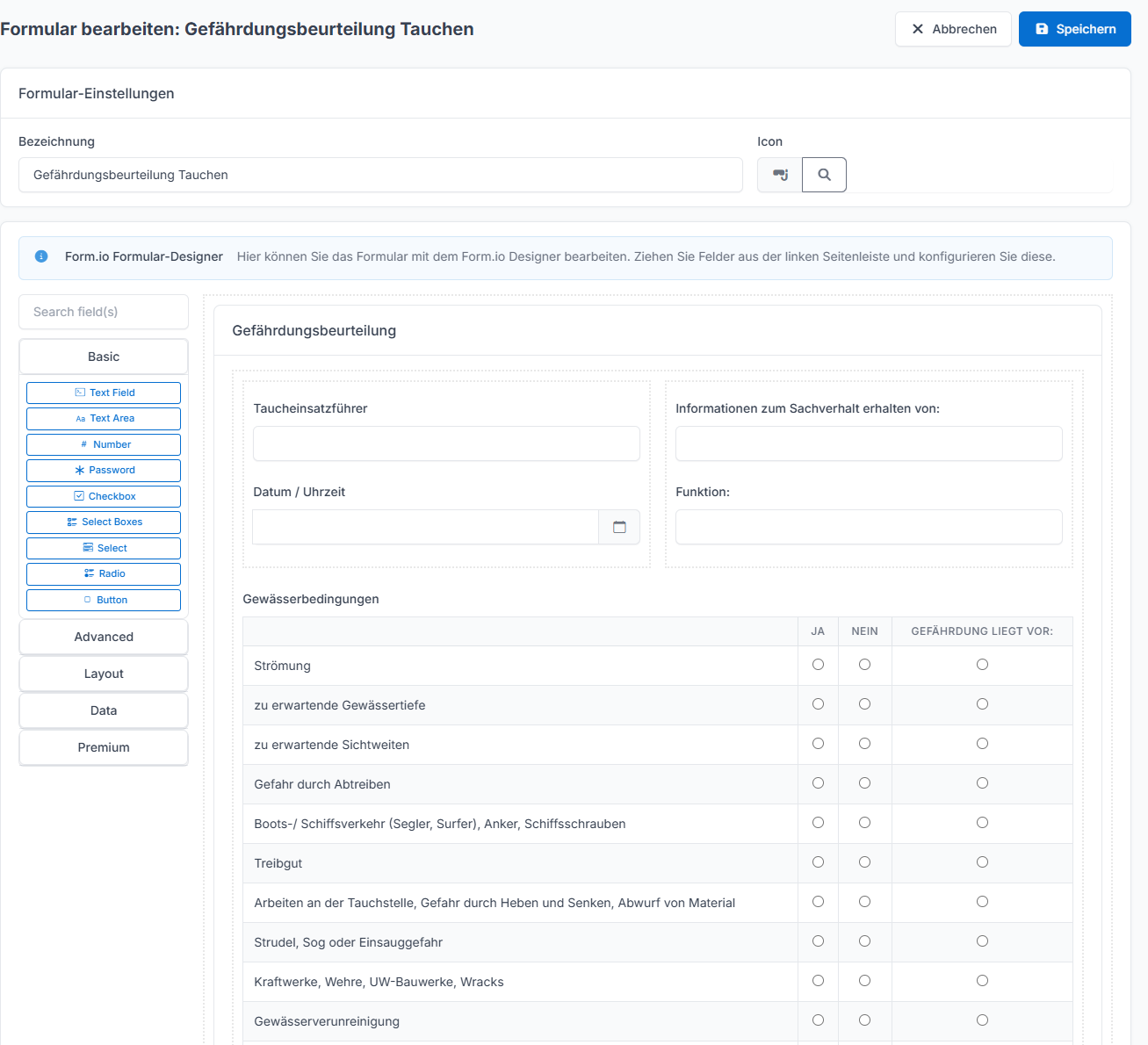The height and width of the screenshot is (1045, 1148).
Task: Click the diving mask icon preview
Action: 780,175
